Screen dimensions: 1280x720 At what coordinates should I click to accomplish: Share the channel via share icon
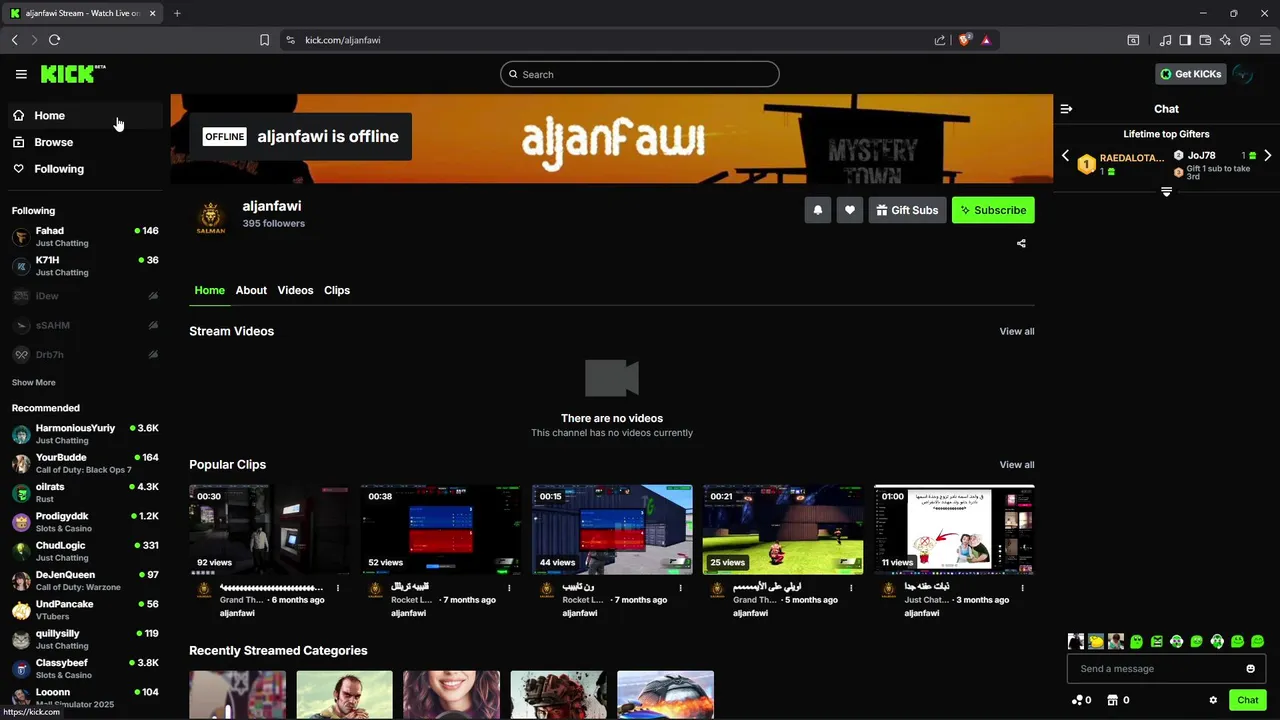[1021, 243]
